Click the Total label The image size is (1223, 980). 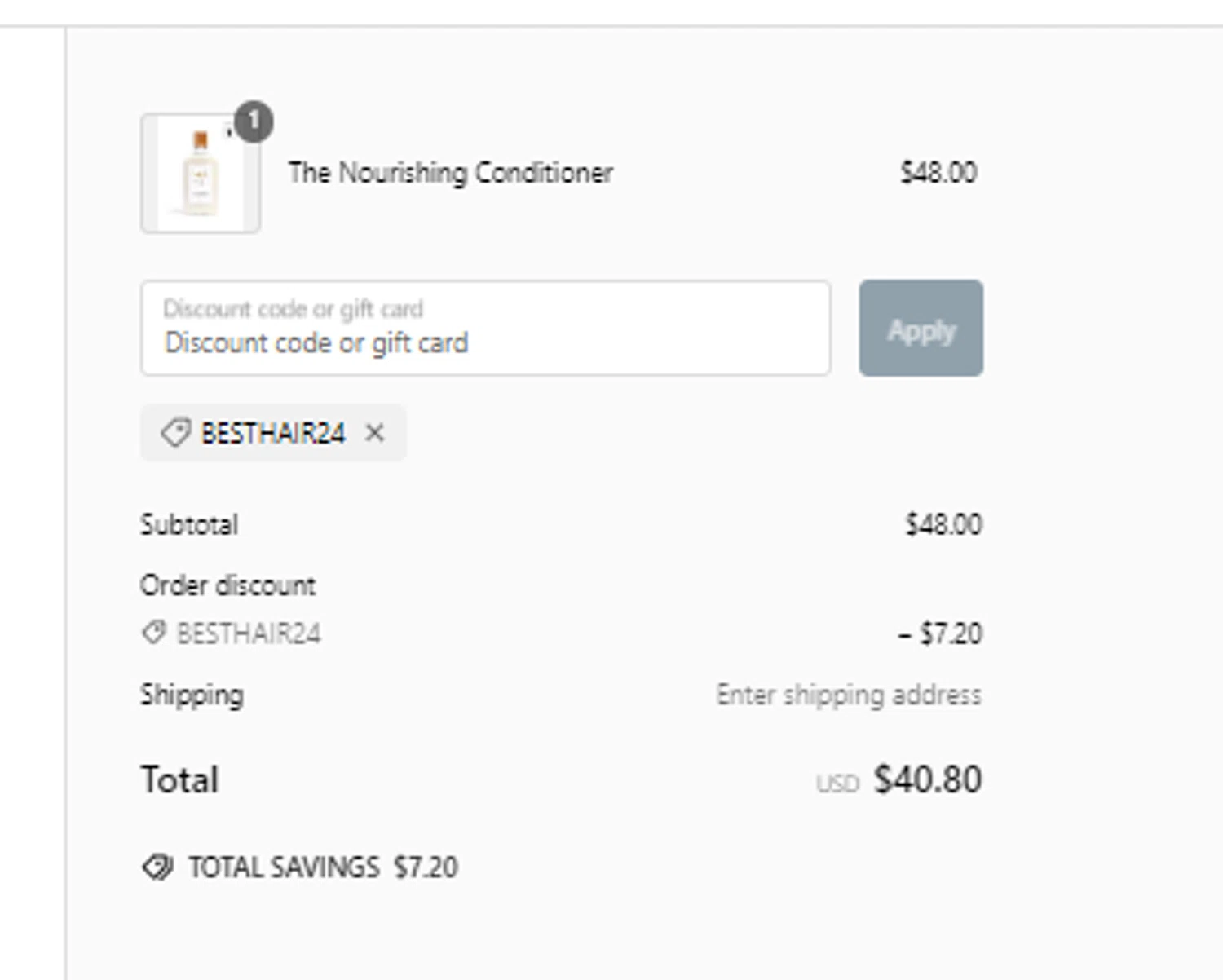179,779
